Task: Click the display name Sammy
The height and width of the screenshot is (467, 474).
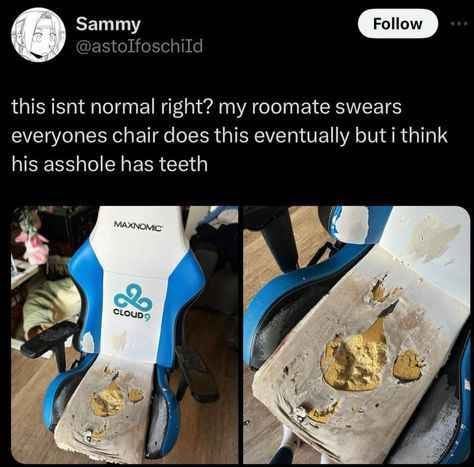Action: (x=108, y=24)
